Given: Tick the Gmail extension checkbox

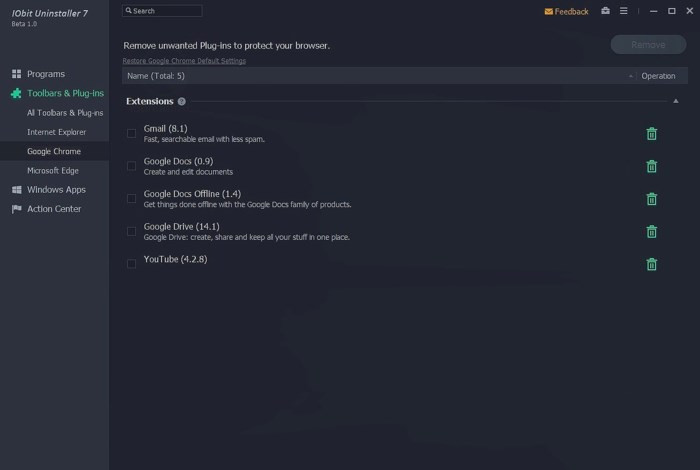Looking at the screenshot, I should point(131,134).
